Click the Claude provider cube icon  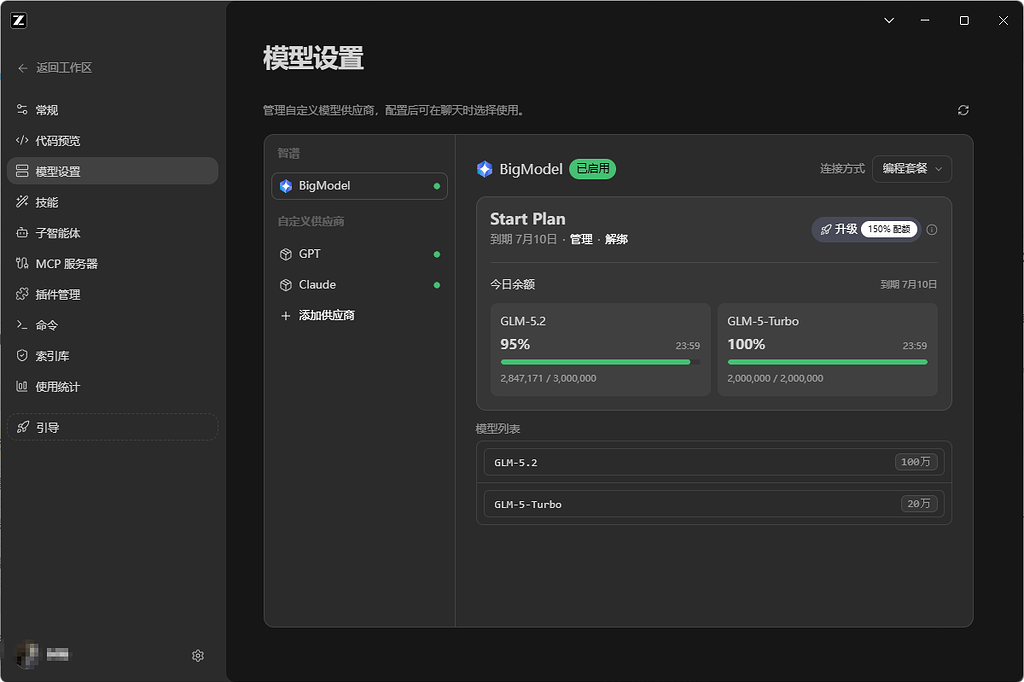click(285, 285)
